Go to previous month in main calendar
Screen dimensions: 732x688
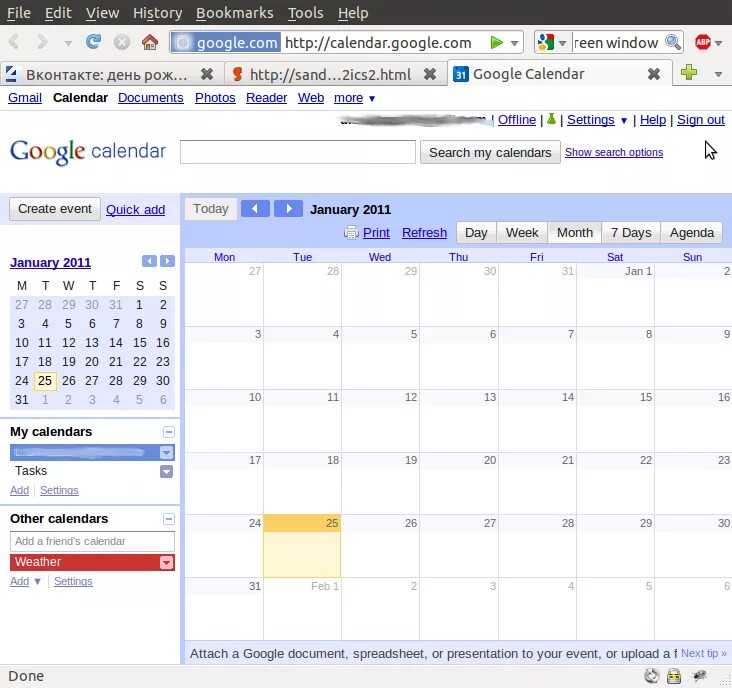[x=255, y=209]
